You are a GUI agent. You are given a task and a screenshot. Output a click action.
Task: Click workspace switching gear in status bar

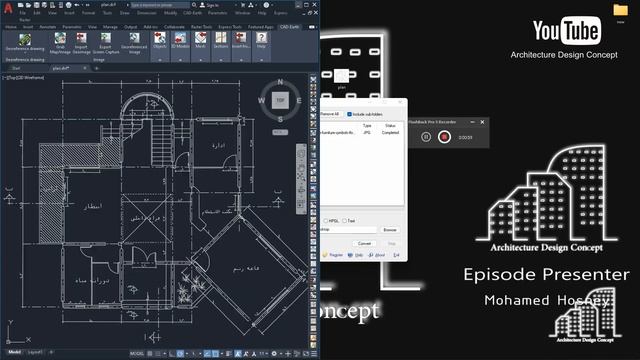(x=274, y=353)
